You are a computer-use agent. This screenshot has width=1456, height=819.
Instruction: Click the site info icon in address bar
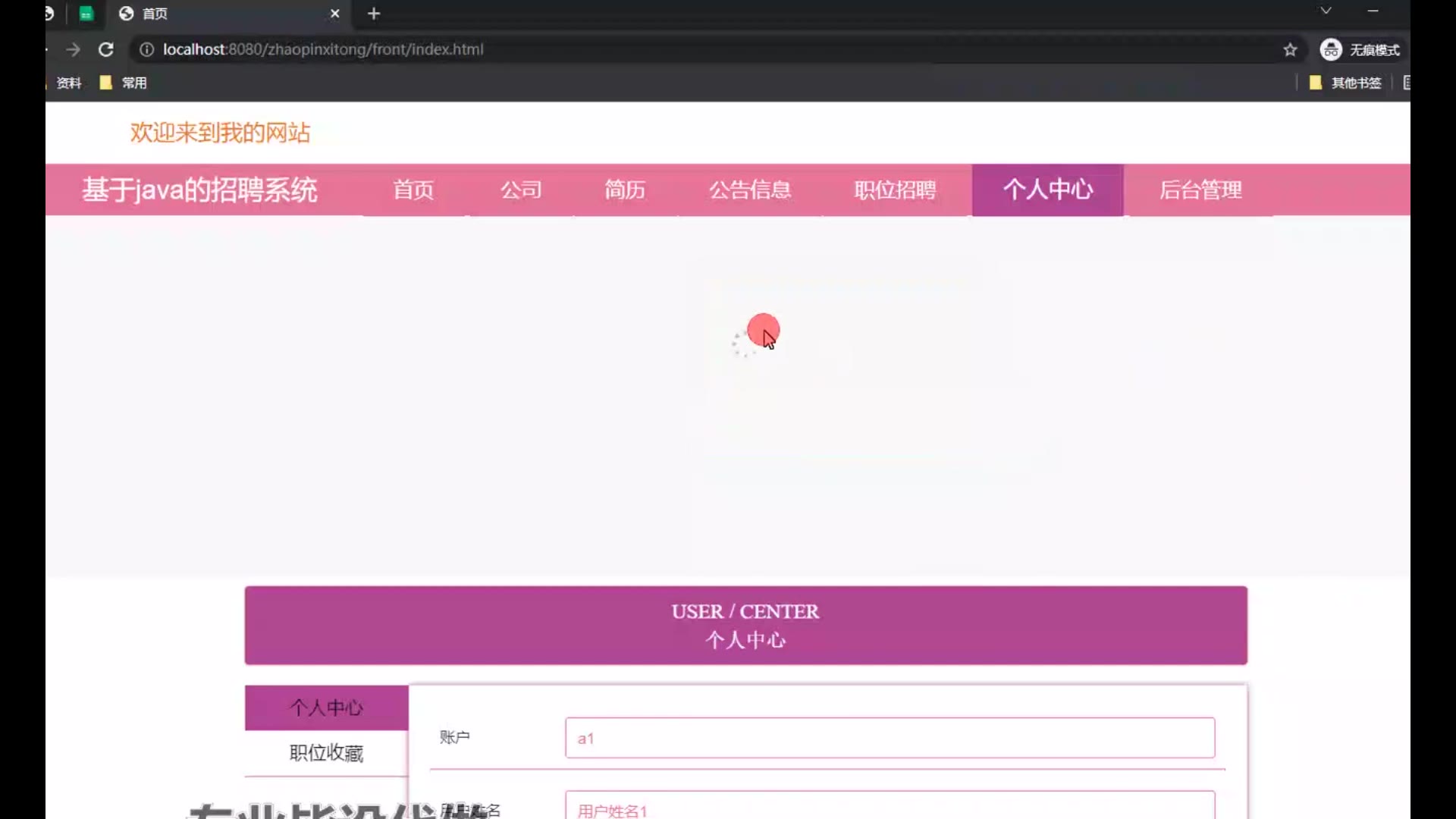coord(146,49)
